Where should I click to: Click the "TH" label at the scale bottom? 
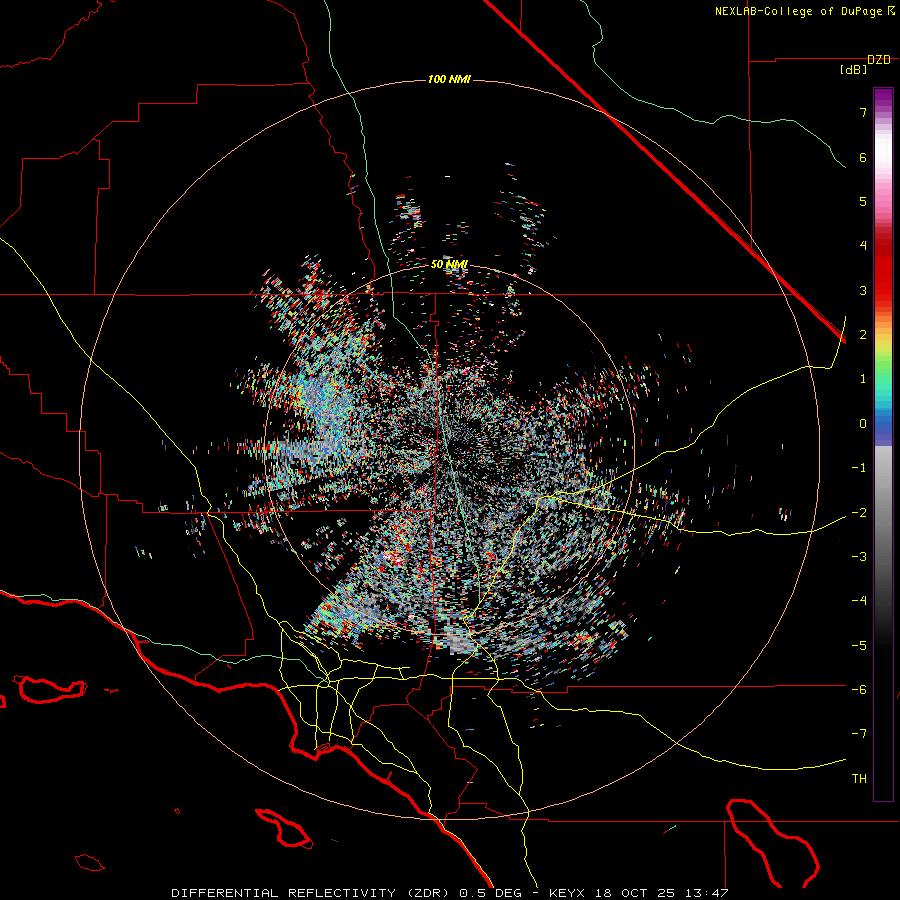[x=859, y=779]
